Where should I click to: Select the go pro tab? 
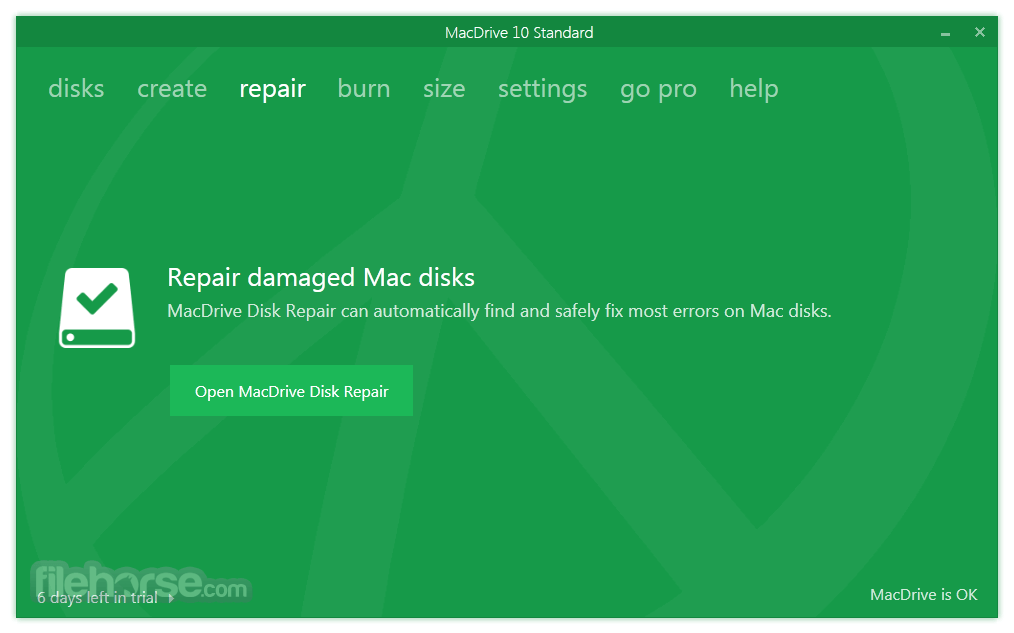pos(658,90)
